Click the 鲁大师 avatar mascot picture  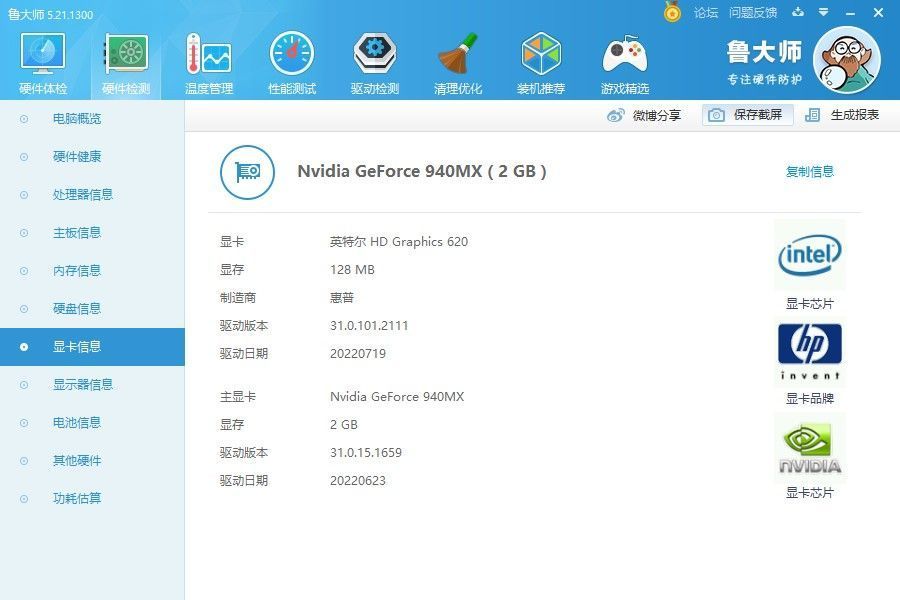(847, 59)
